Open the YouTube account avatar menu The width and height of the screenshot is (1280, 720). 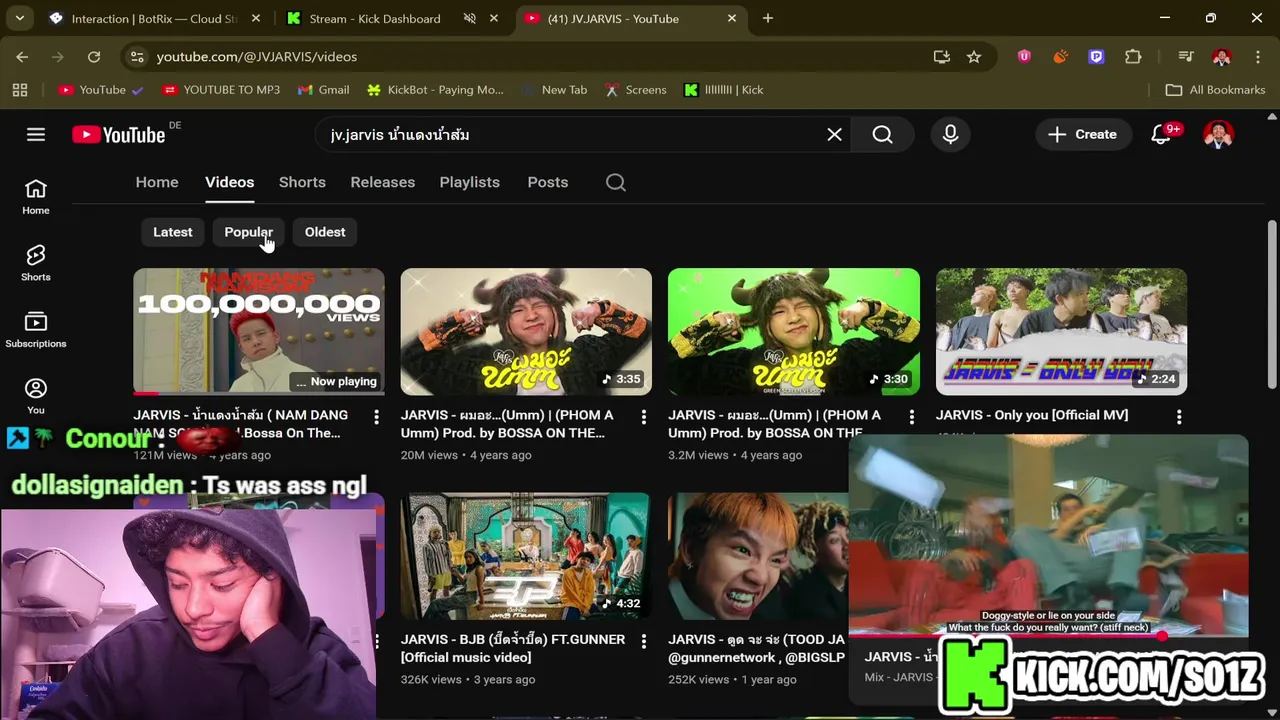pos(1218,134)
